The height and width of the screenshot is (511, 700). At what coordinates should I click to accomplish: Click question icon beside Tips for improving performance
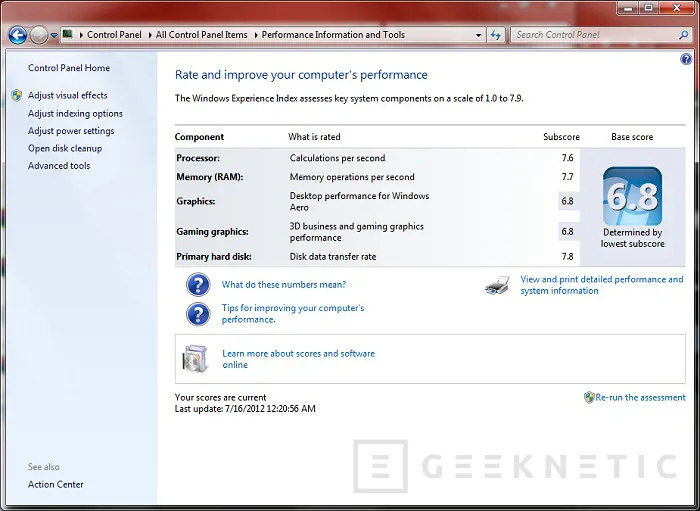tap(198, 314)
